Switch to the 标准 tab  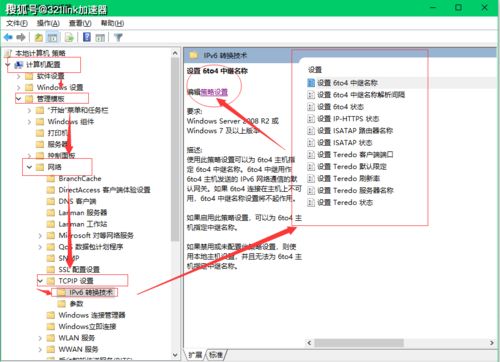click(216, 355)
